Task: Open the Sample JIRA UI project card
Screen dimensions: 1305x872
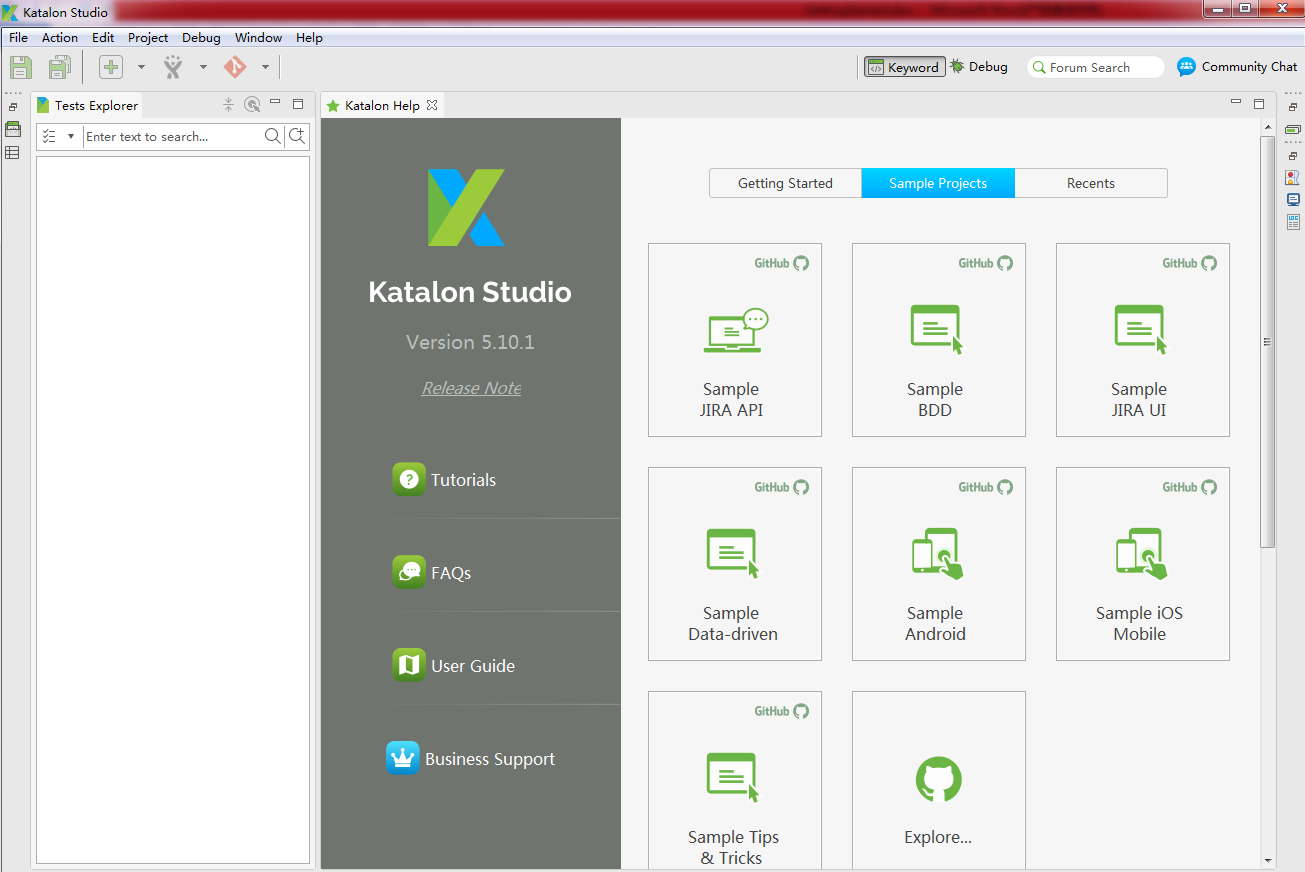Action: click(1143, 340)
